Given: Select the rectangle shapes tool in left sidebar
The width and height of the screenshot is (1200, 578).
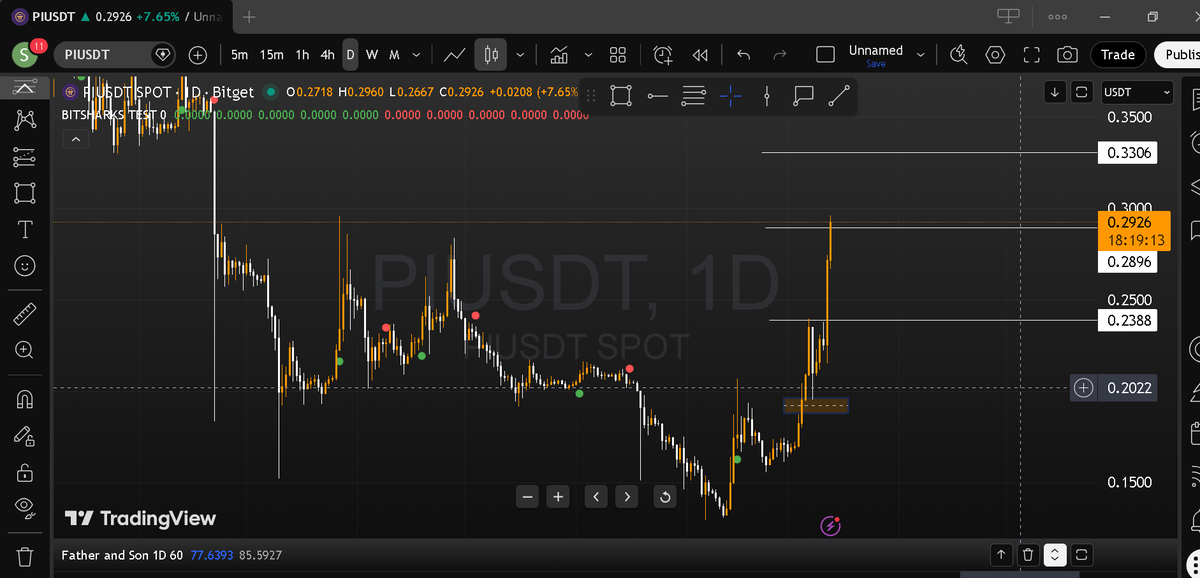Looking at the screenshot, I should [25, 193].
